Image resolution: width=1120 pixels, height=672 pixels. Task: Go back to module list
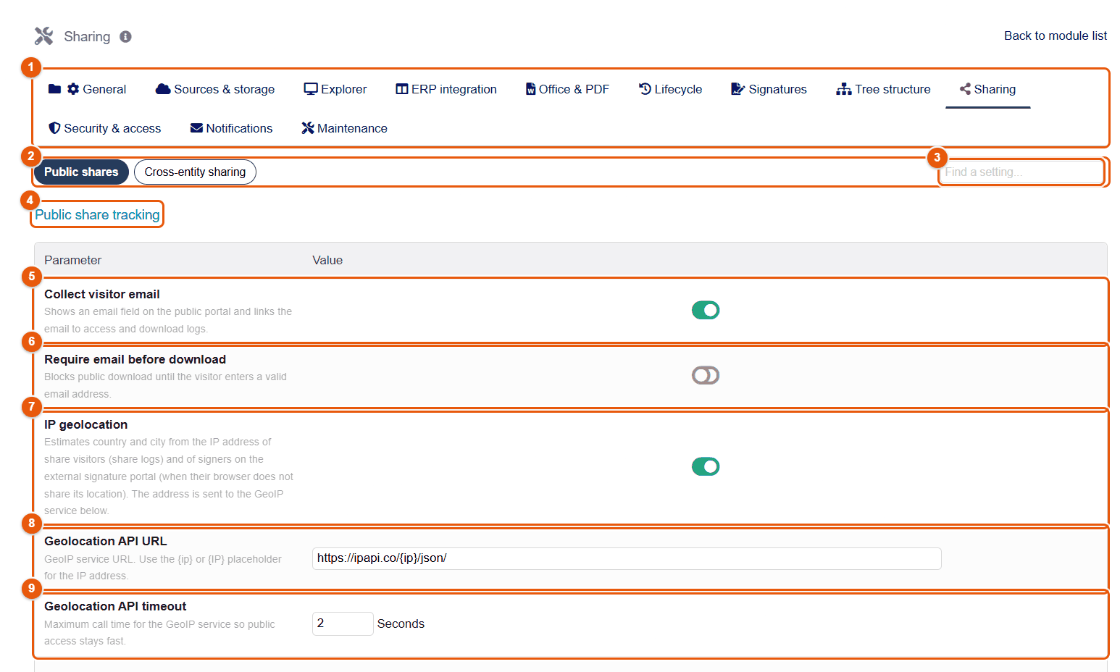(1055, 36)
